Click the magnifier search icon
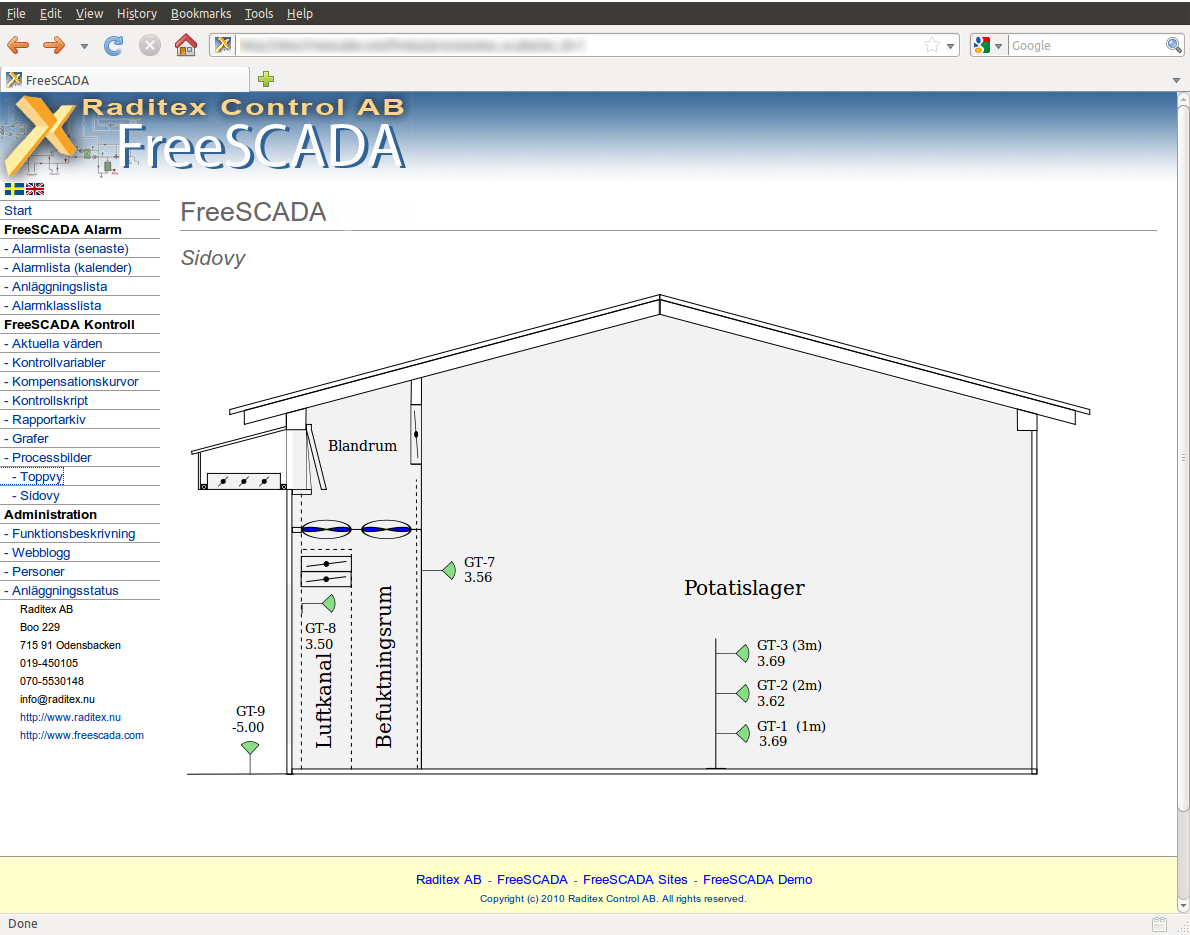The image size is (1190, 935). (x=1173, y=46)
